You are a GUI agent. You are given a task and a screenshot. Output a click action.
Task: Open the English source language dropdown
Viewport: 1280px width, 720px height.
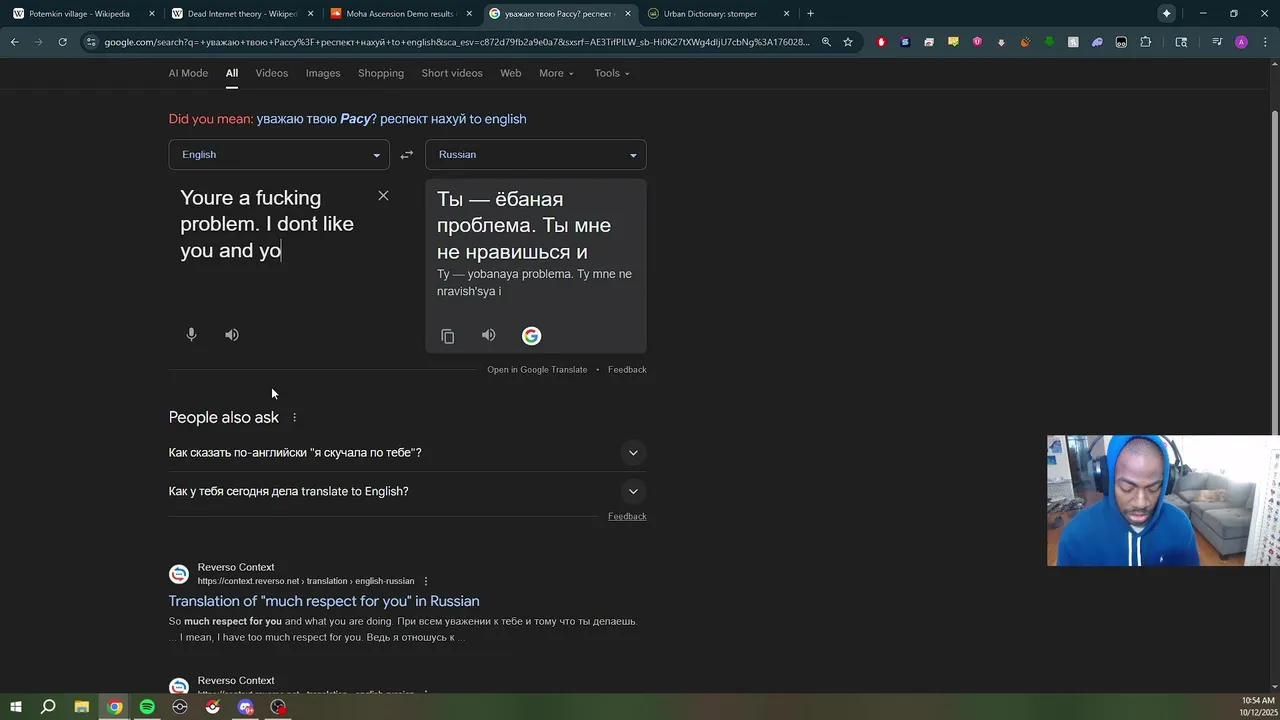click(279, 155)
